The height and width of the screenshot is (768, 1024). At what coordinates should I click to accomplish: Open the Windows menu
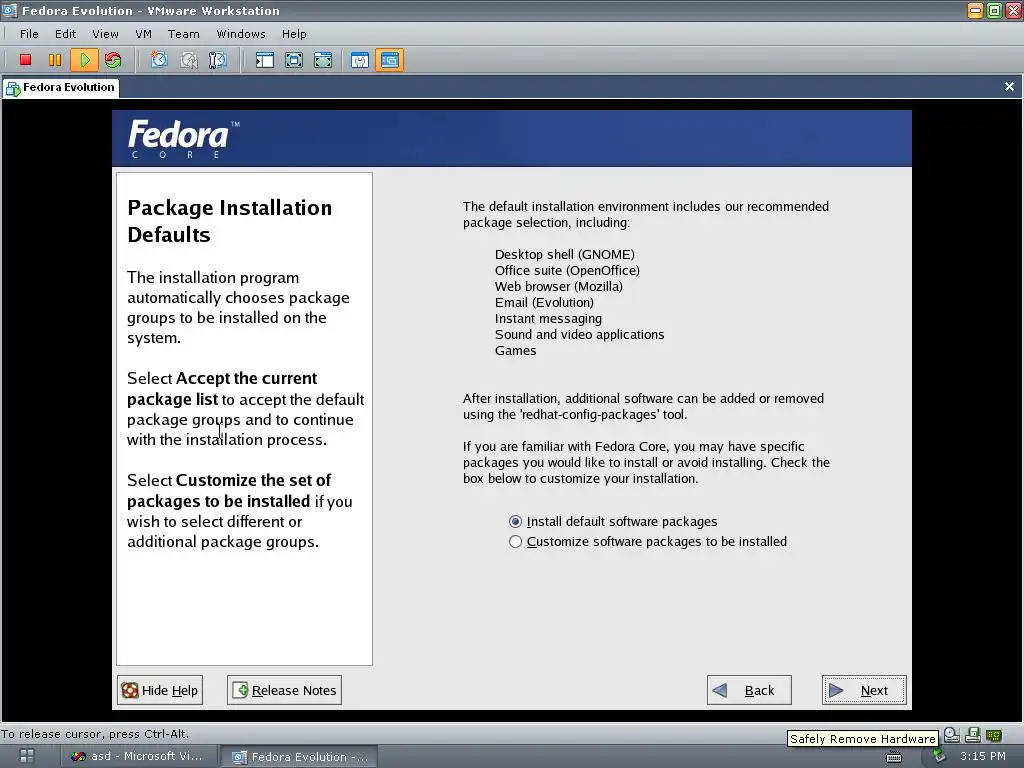241,34
